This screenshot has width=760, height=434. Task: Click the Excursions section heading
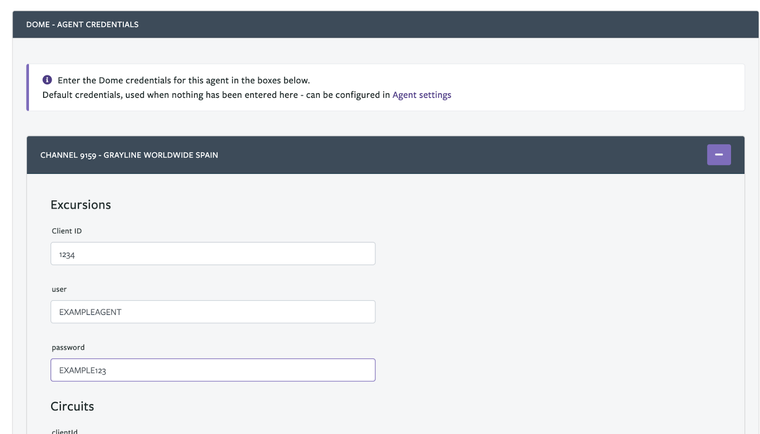[x=80, y=205]
